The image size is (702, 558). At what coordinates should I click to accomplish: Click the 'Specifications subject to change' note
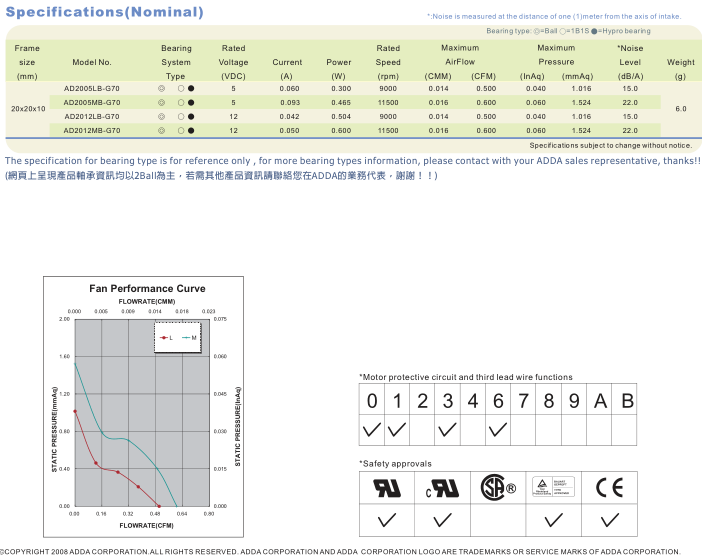(611, 146)
